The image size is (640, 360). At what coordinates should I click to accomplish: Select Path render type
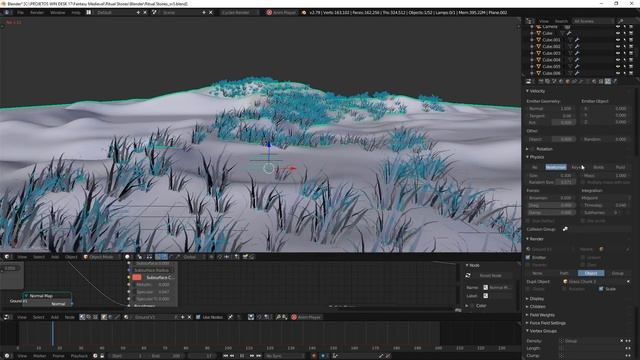click(564, 273)
